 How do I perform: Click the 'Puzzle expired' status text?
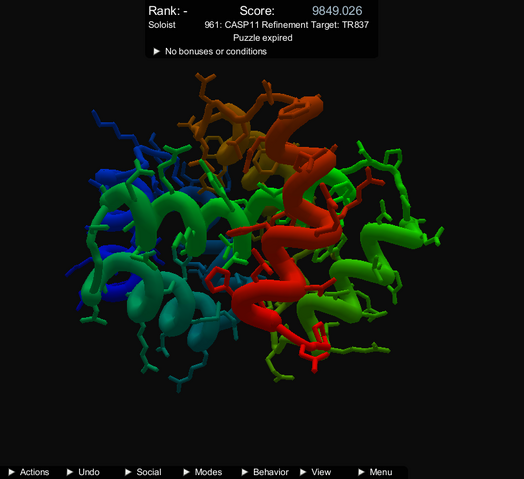click(x=263, y=38)
